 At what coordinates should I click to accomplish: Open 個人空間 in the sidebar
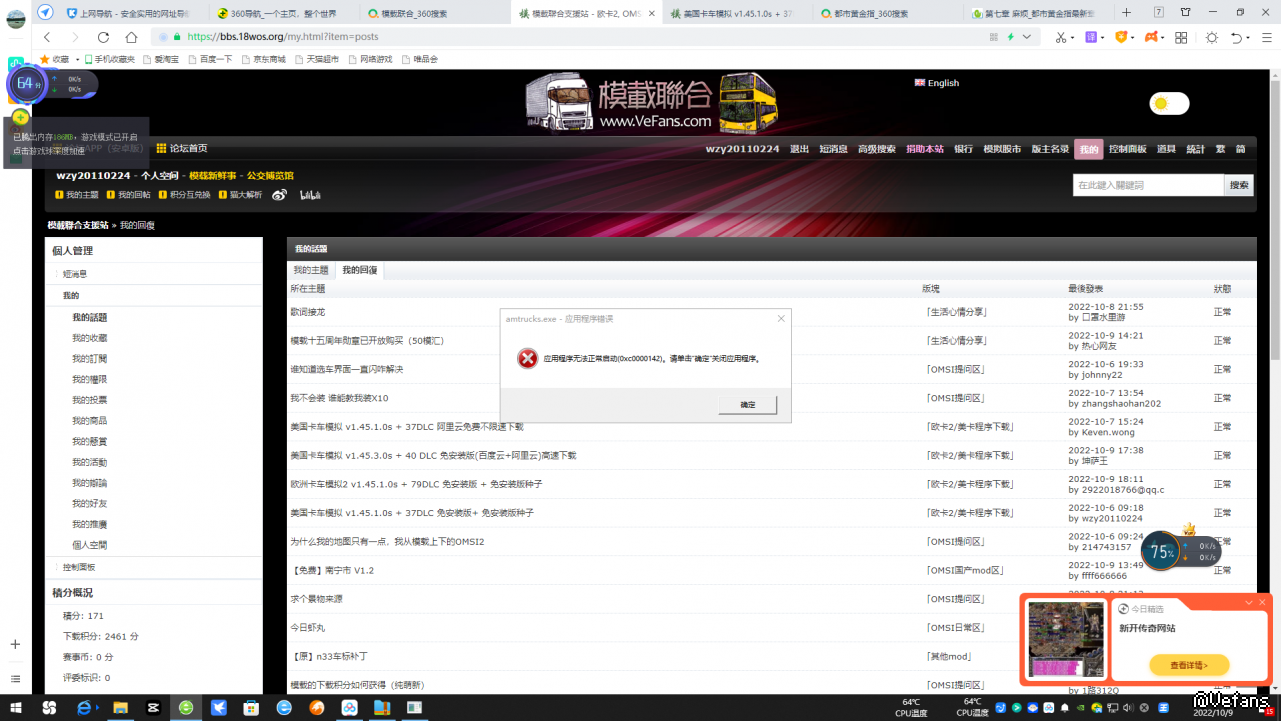pos(90,545)
